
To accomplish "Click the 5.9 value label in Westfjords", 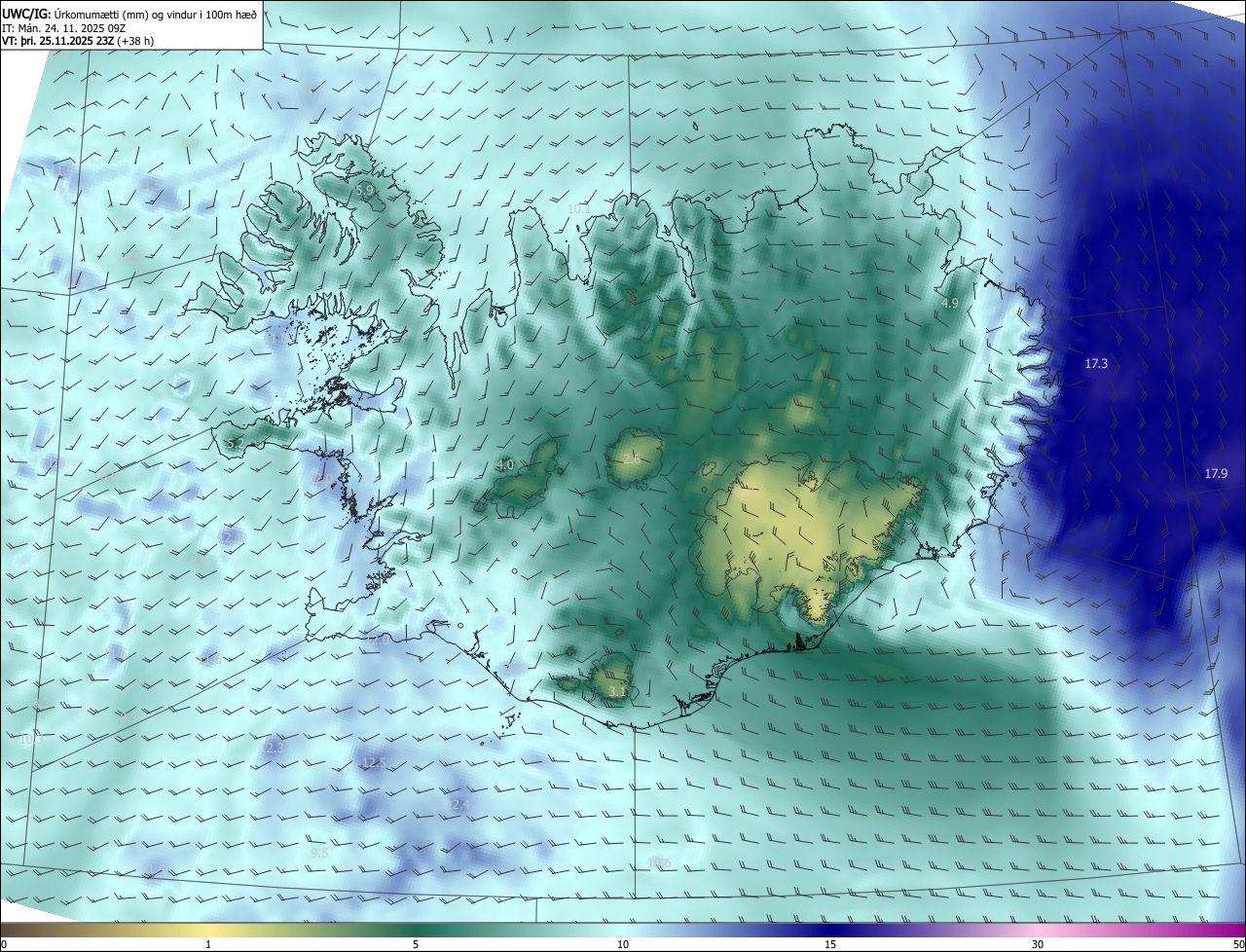I will click(365, 191).
